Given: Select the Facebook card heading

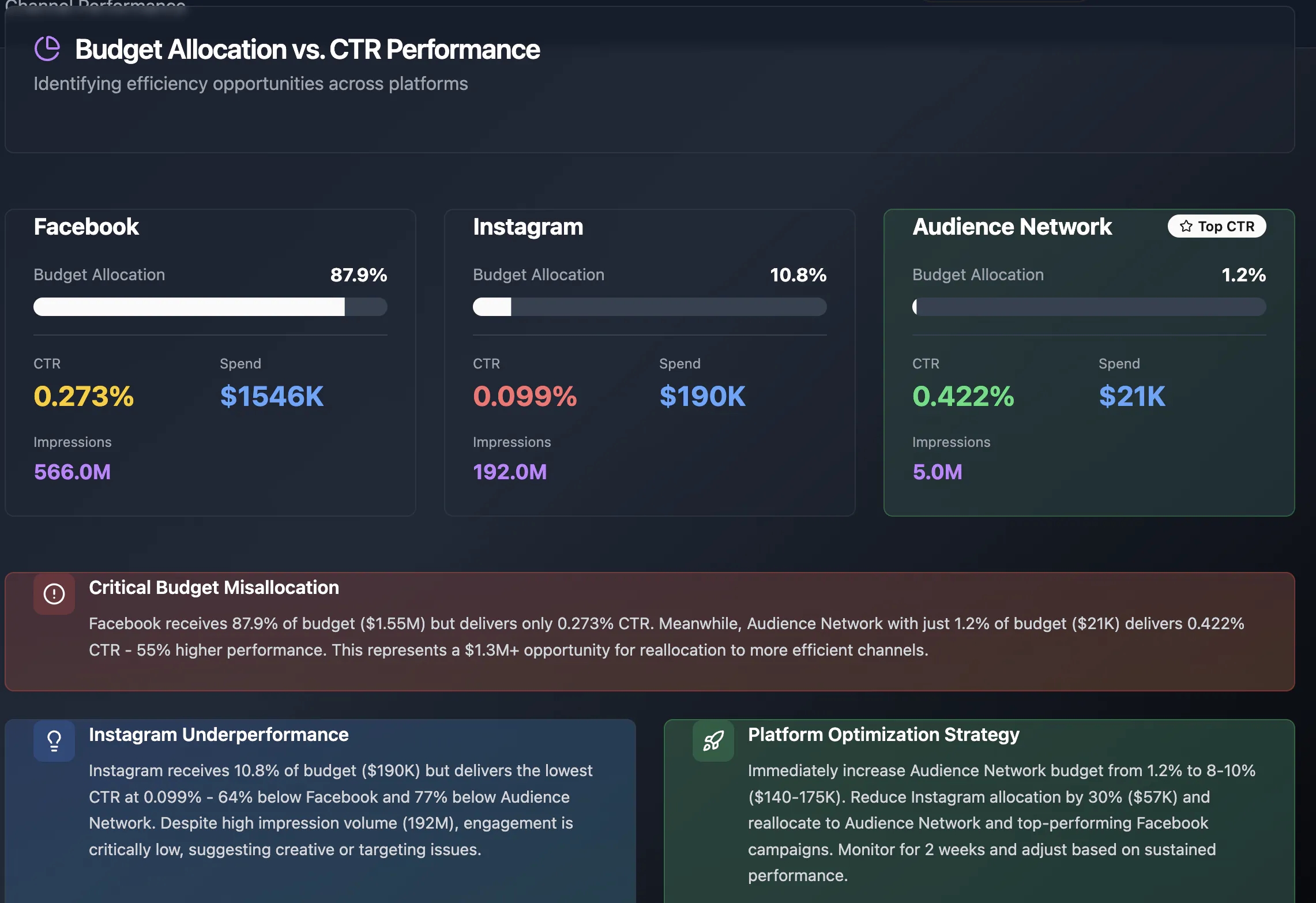Looking at the screenshot, I should tap(87, 227).
